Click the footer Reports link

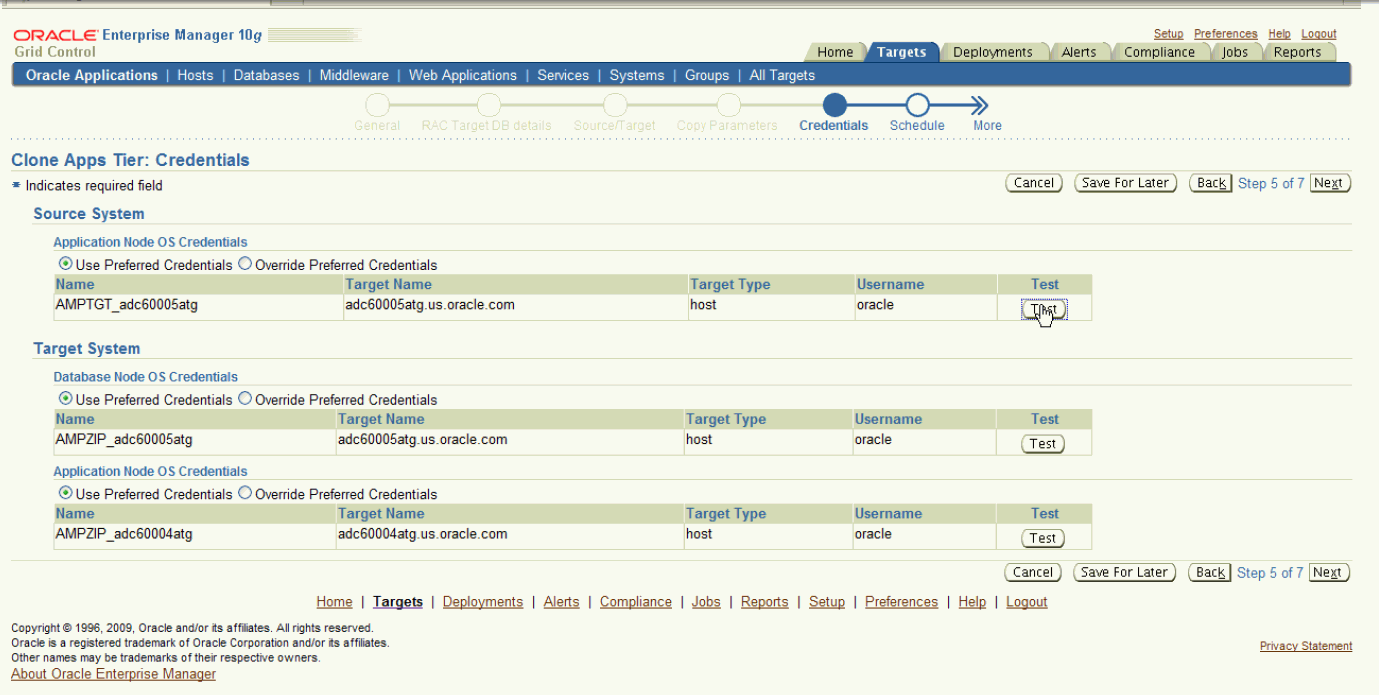(x=765, y=602)
